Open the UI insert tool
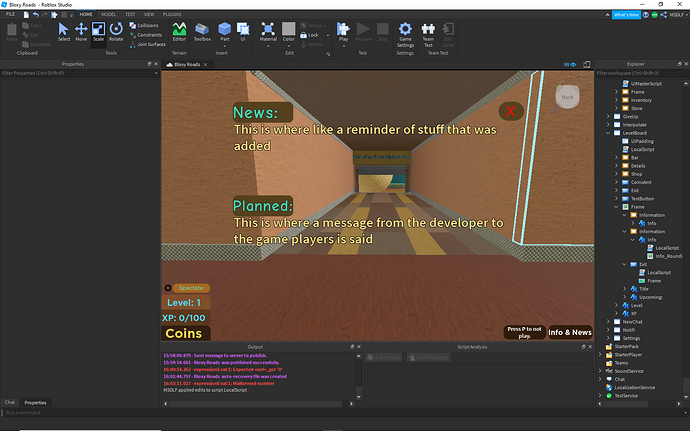This screenshot has height=431, width=690. coord(243,32)
